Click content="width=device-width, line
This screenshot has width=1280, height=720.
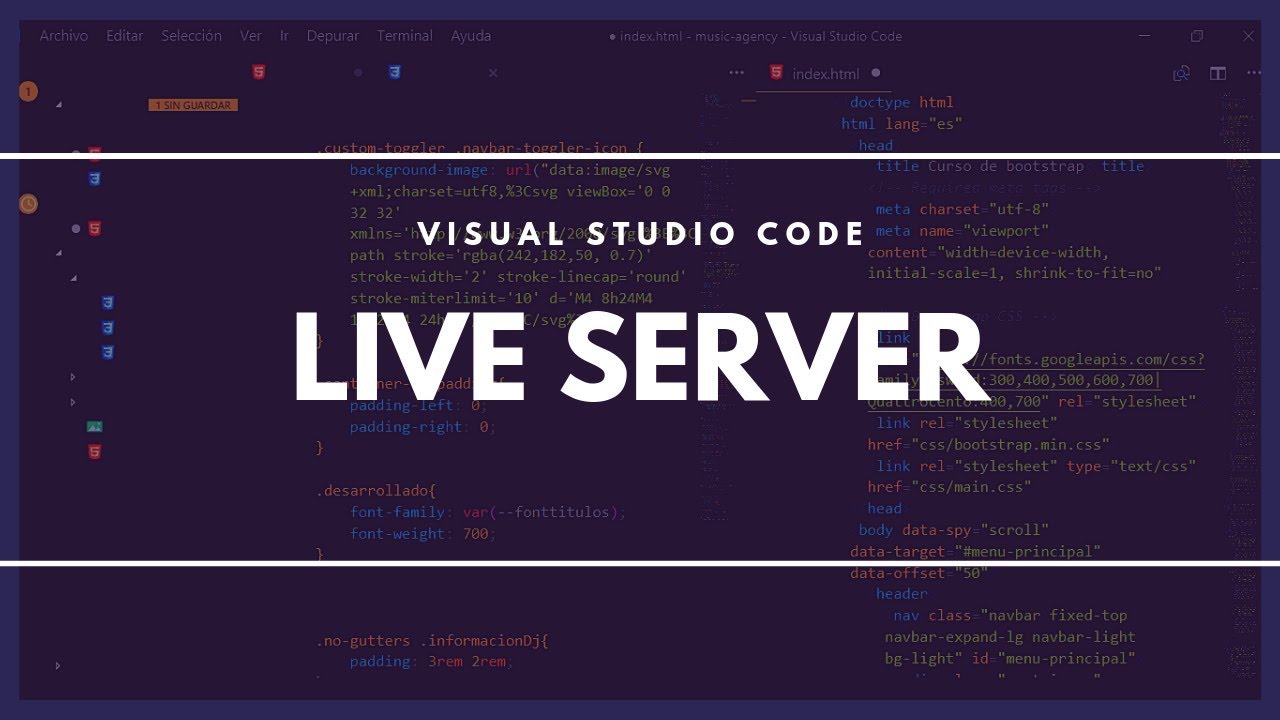[988, 252]
